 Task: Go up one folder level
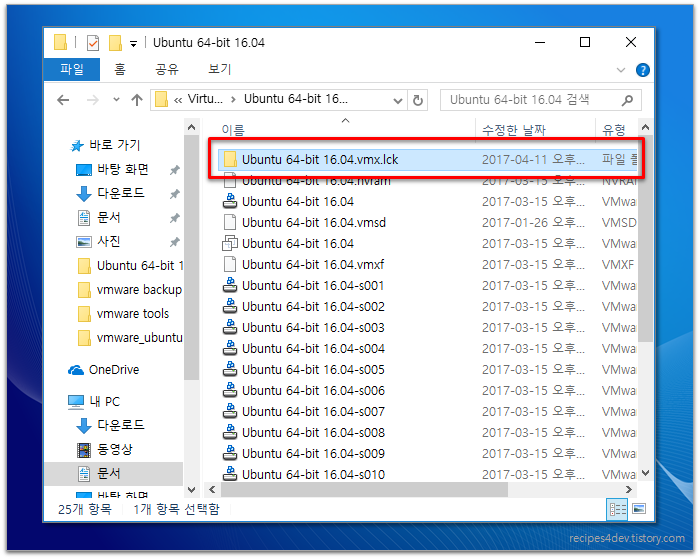click(x=137, y=100)
